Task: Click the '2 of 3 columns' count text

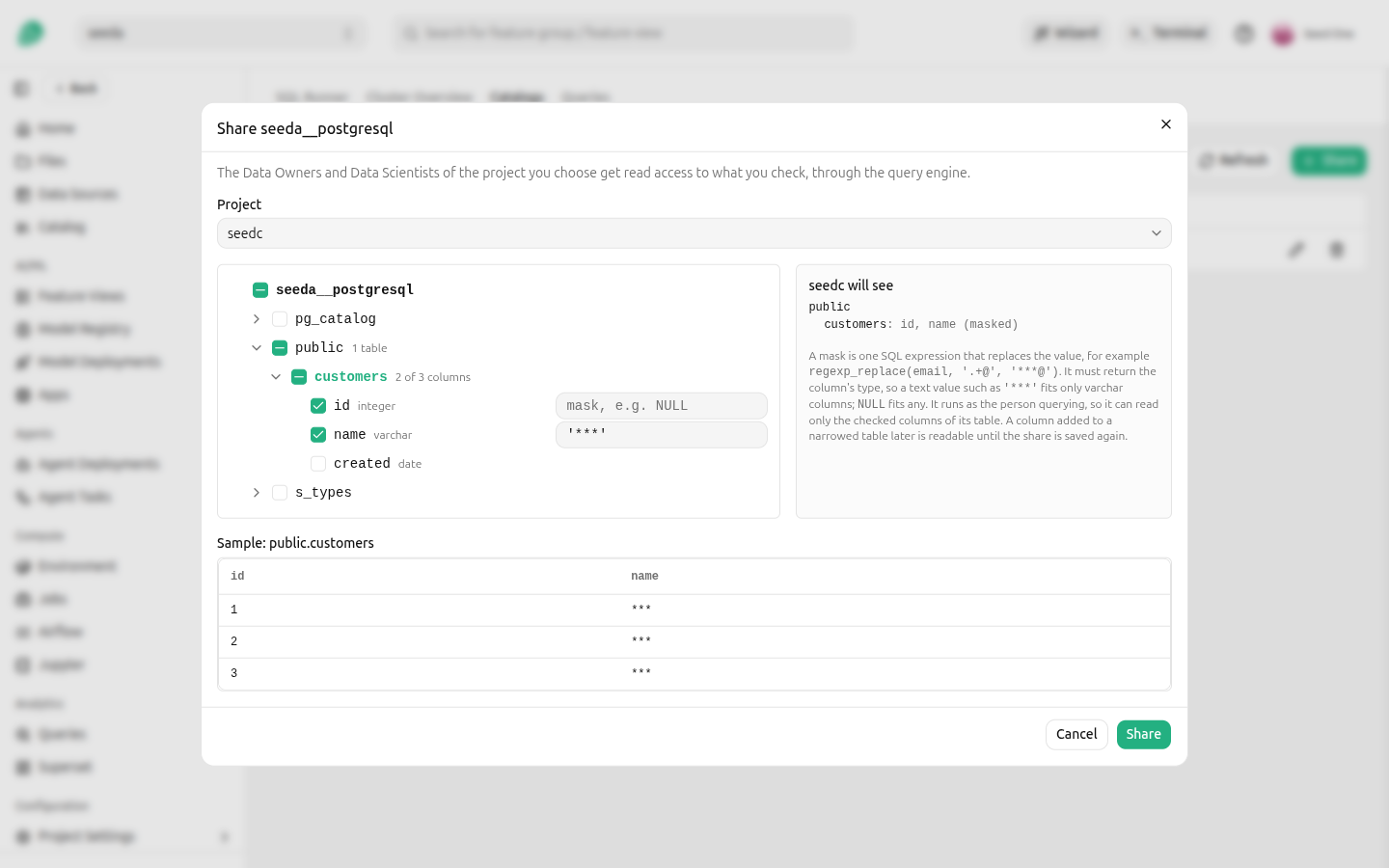Action: 433,378
